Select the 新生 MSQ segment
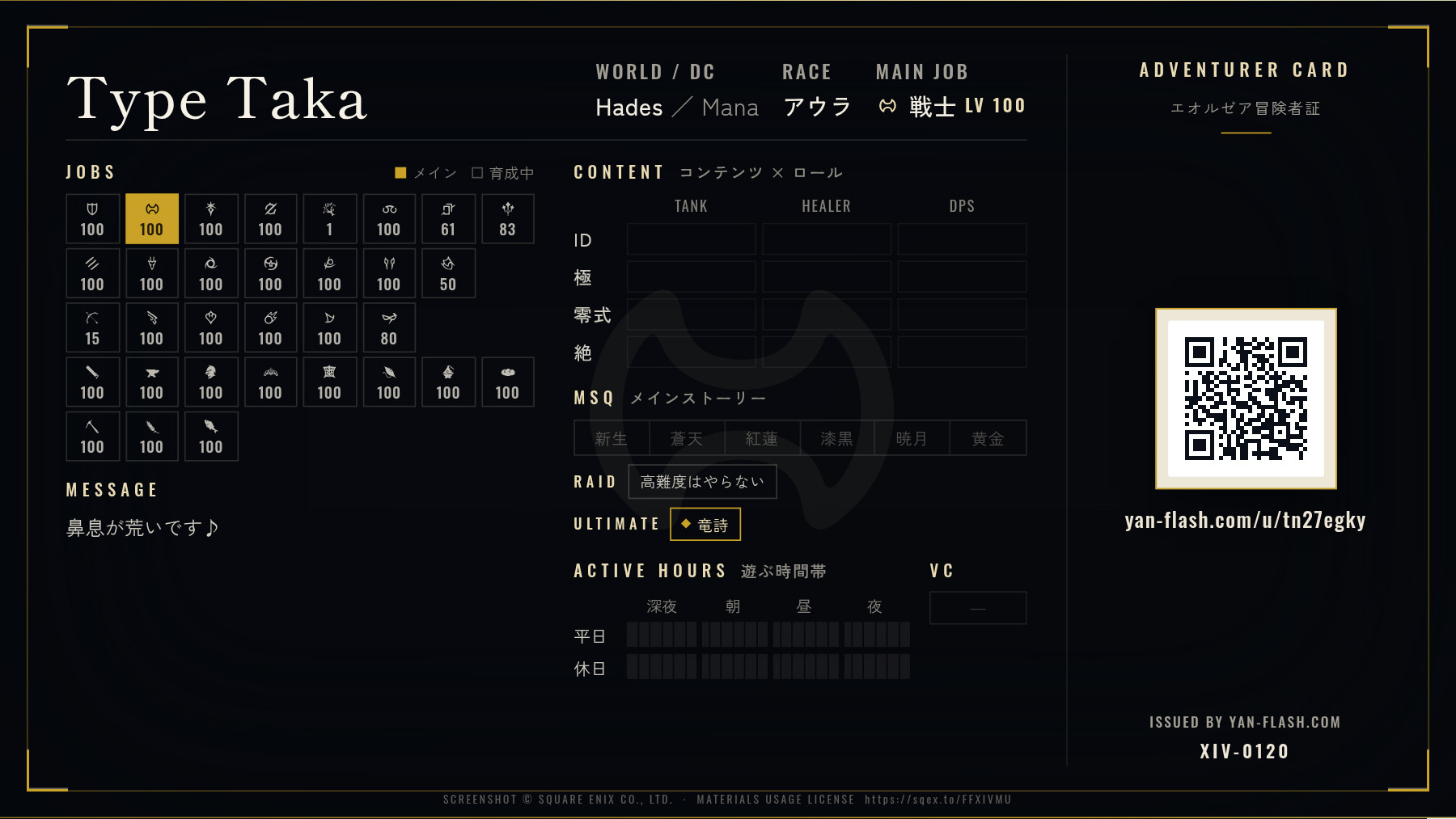Screen dimensions: 1456x819 point(612,438)
